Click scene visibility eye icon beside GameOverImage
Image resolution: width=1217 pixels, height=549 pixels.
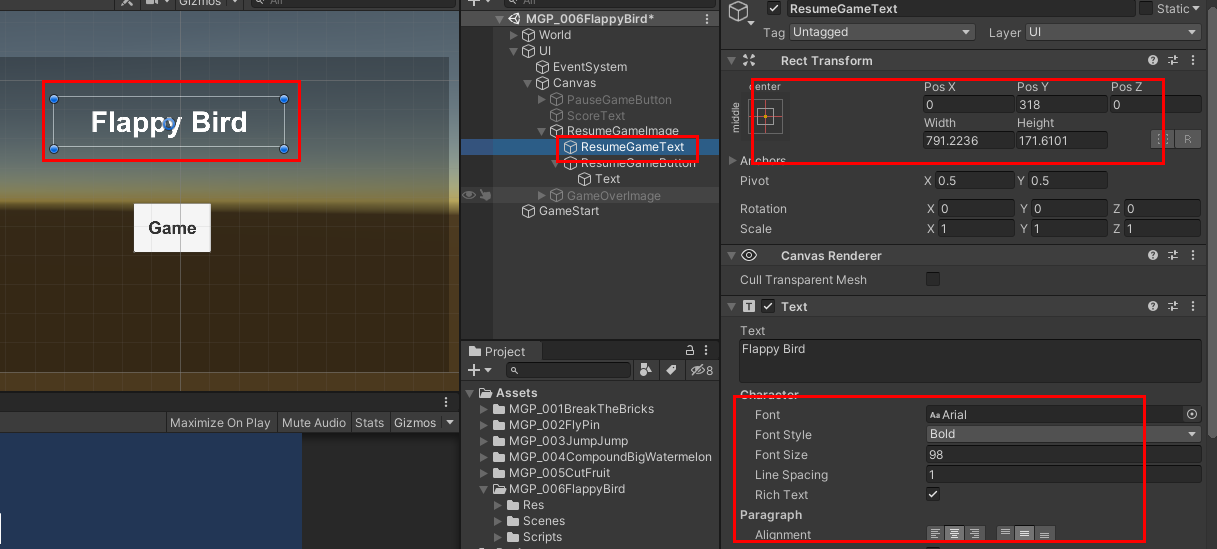click(x=469, y=195)
